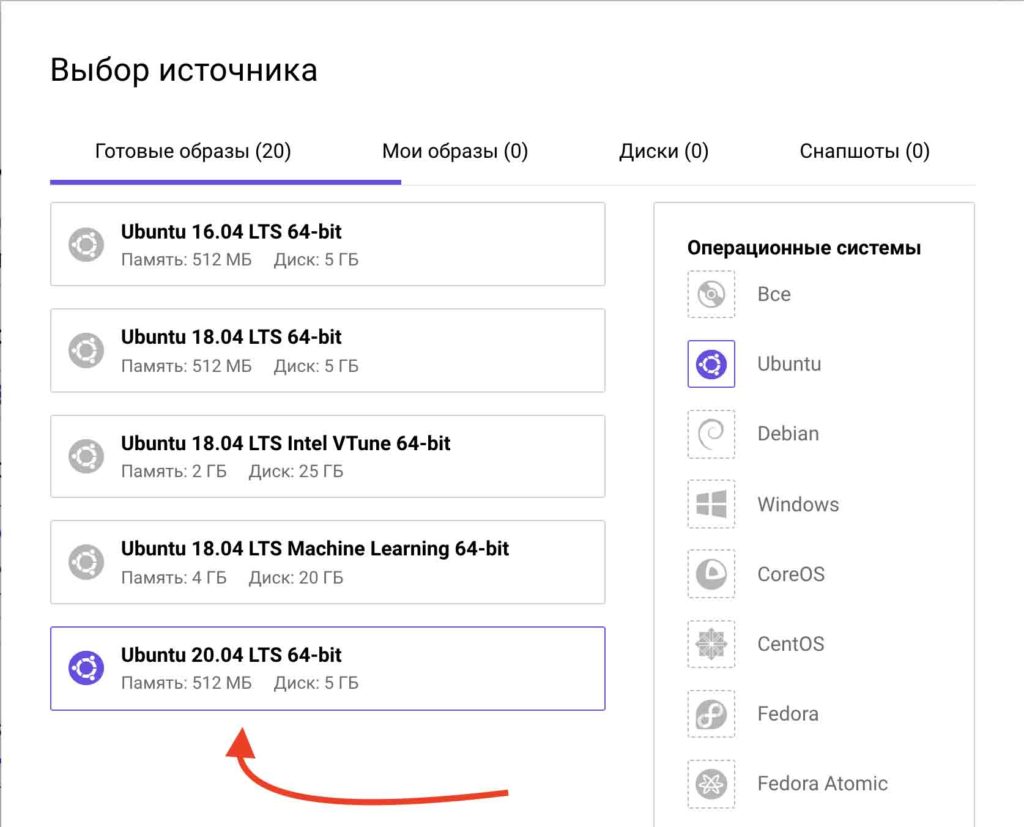Click the Fedora Atomic filter icon
The image size is (1024, 827).
click(711, 783)
